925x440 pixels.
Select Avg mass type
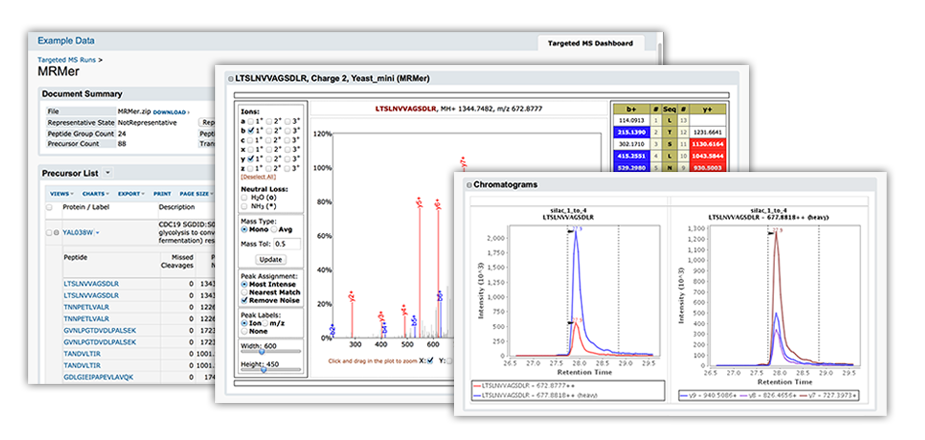coord(274,229)
